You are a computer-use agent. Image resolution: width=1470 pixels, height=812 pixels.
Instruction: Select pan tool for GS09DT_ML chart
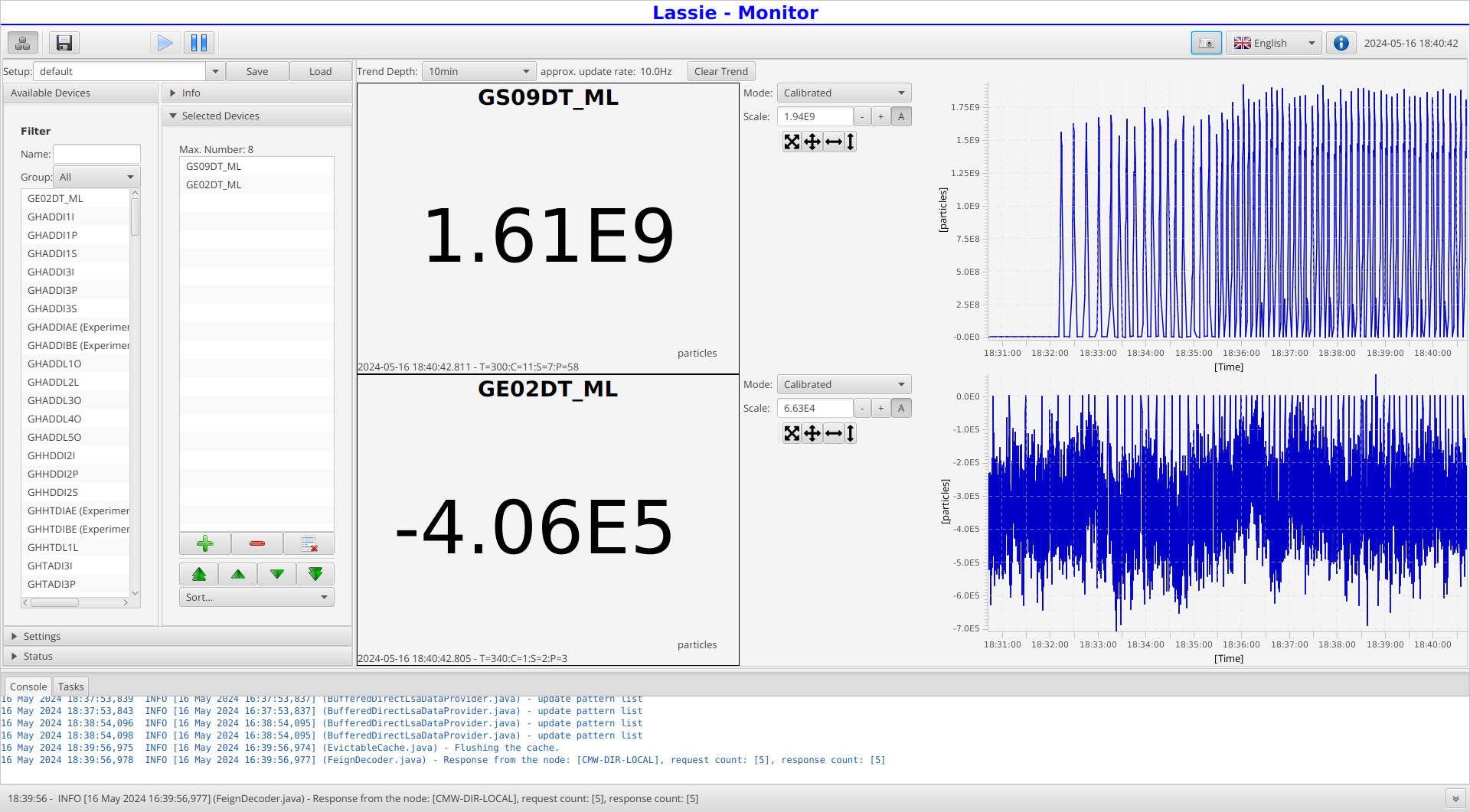coord(812,142)
